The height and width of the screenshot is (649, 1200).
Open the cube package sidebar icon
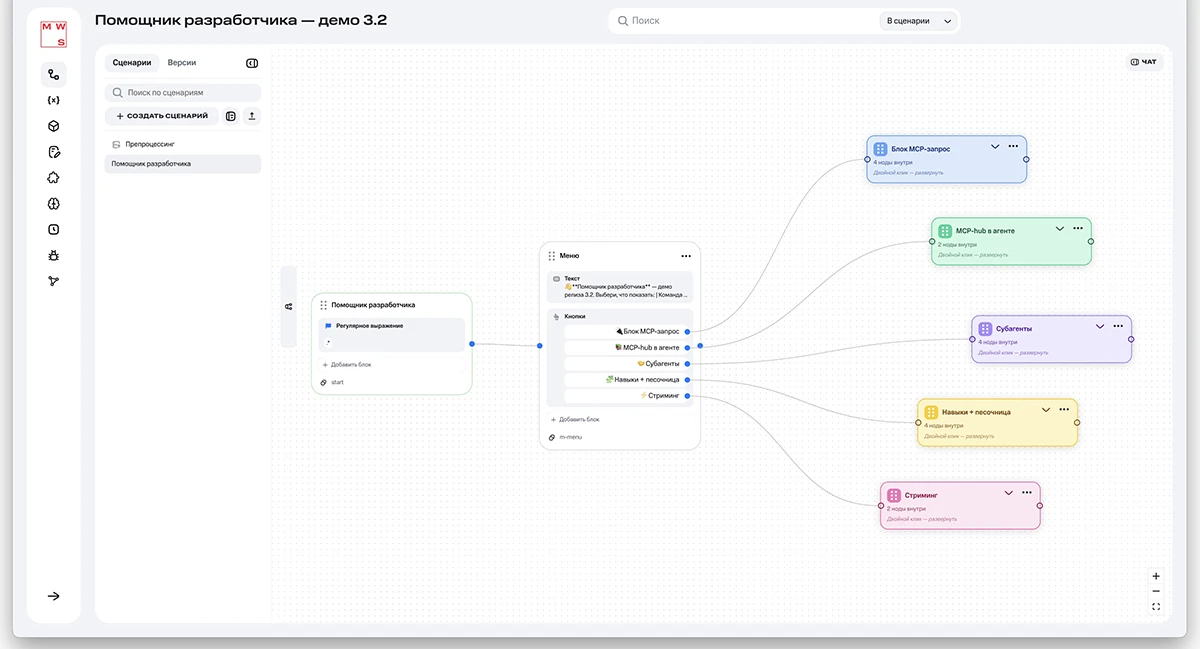54,126
